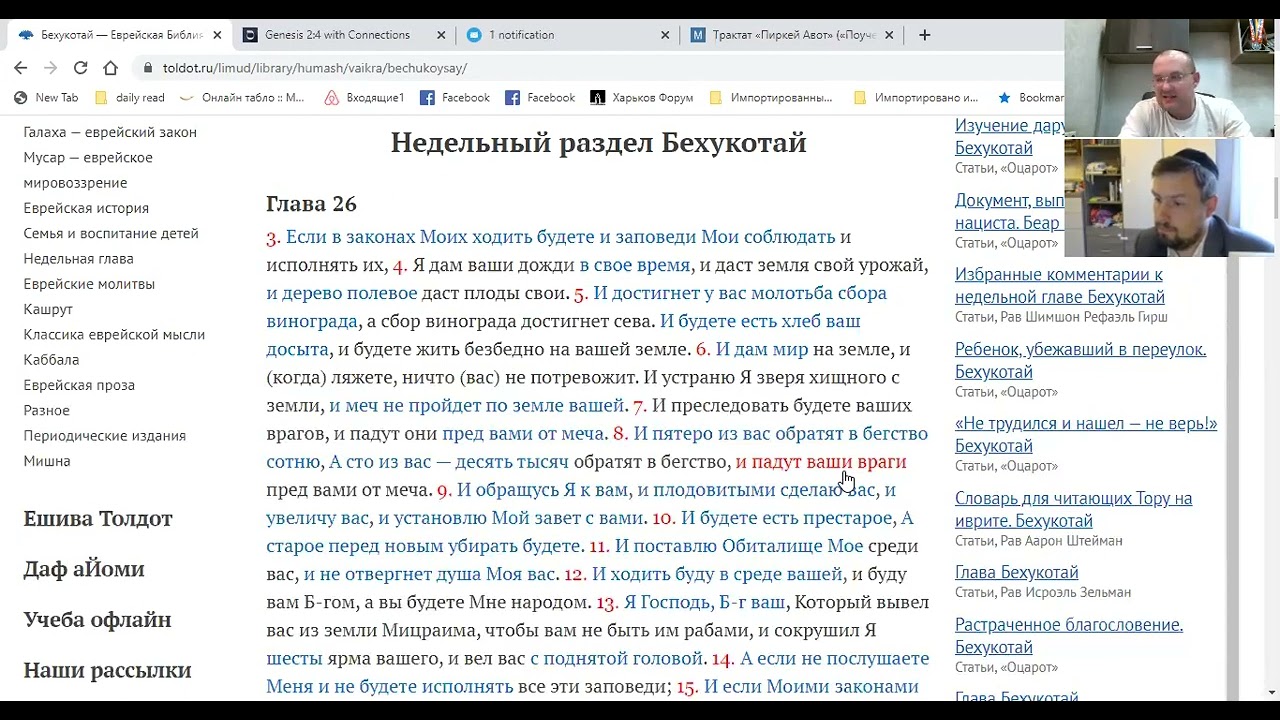This screenshot has height=720, width=1280.
Task: Open the first Facebook bookmark
Action: (455, 98)
